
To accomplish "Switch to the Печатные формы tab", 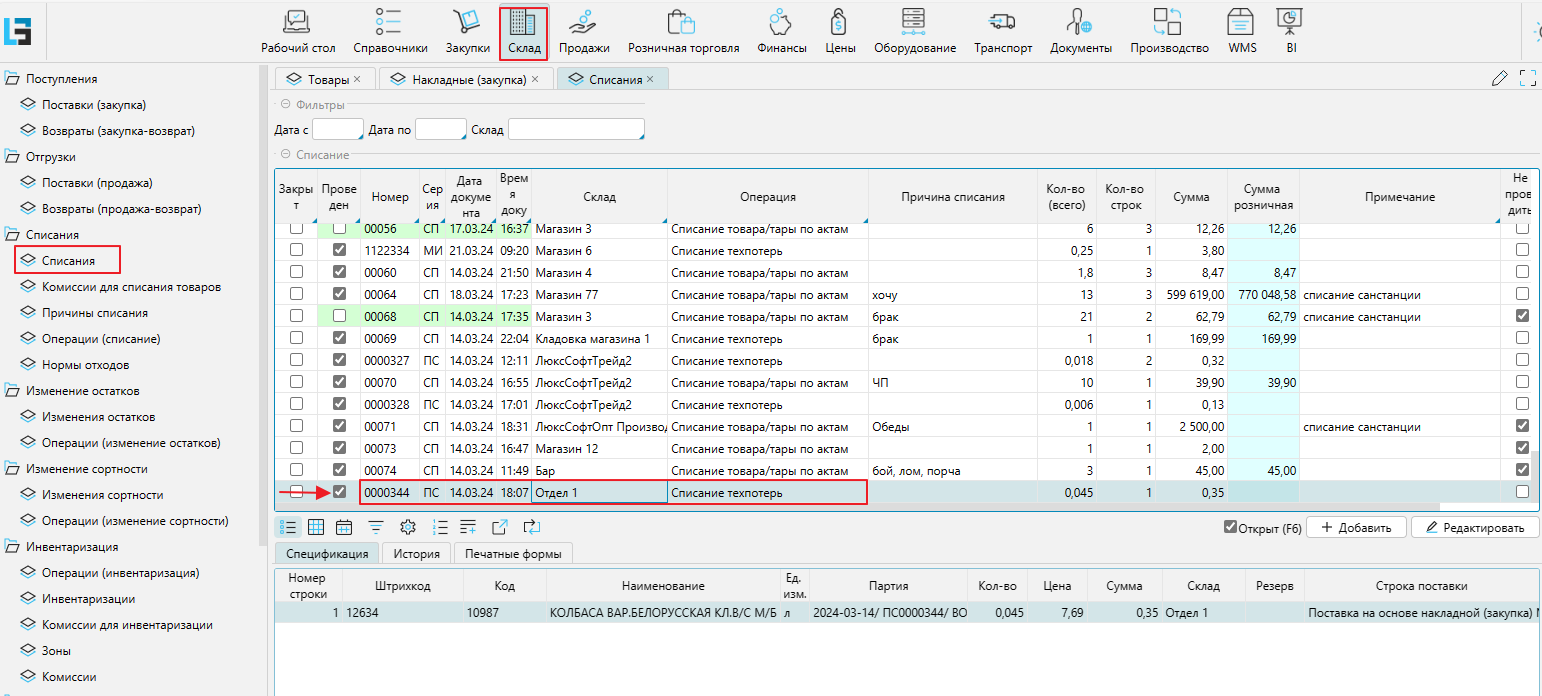I will (x=513, y=554).
